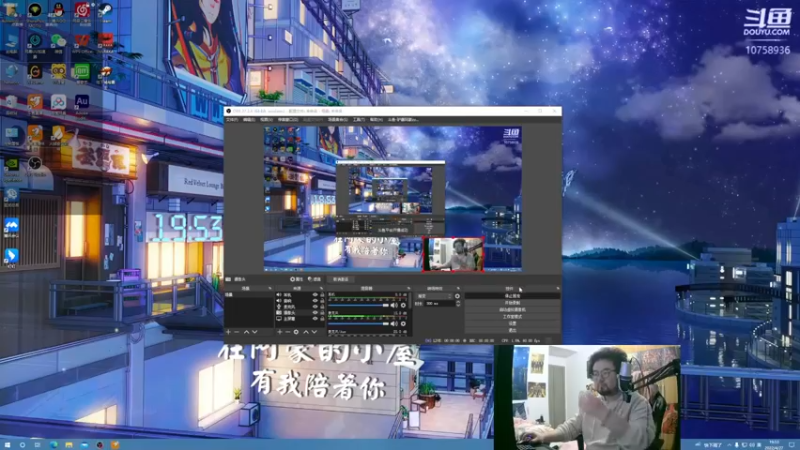Open the 场景集合(S) menu in OBS
Screen dimensions: 800x450
[337, 120]
